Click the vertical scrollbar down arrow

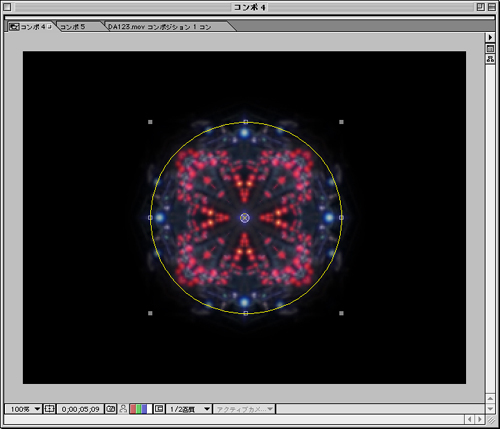[x=490, y=408]
